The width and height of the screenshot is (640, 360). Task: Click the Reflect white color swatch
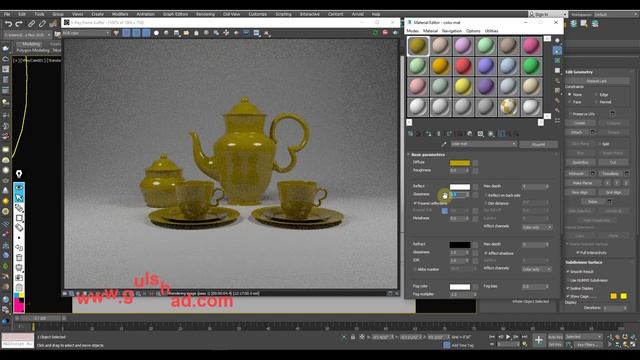(460, 187)
